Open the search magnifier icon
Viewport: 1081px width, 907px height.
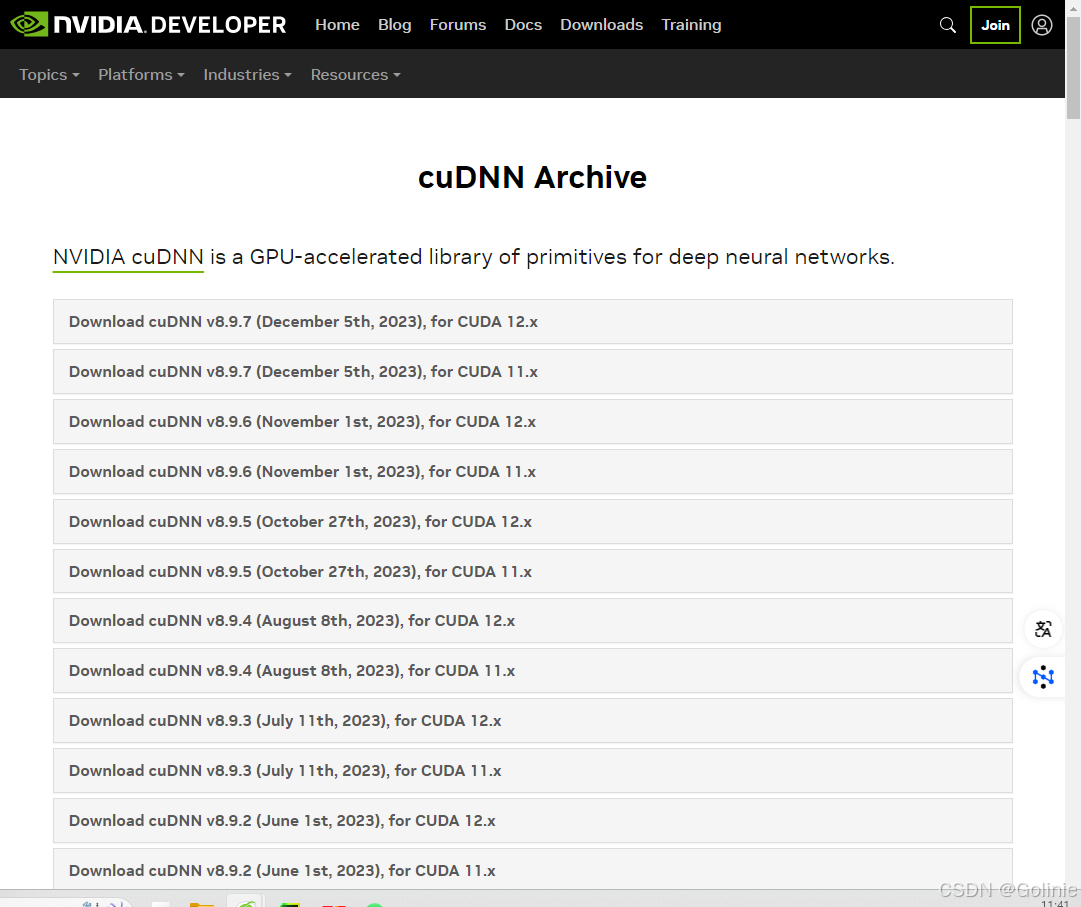[x=947, y=25]
